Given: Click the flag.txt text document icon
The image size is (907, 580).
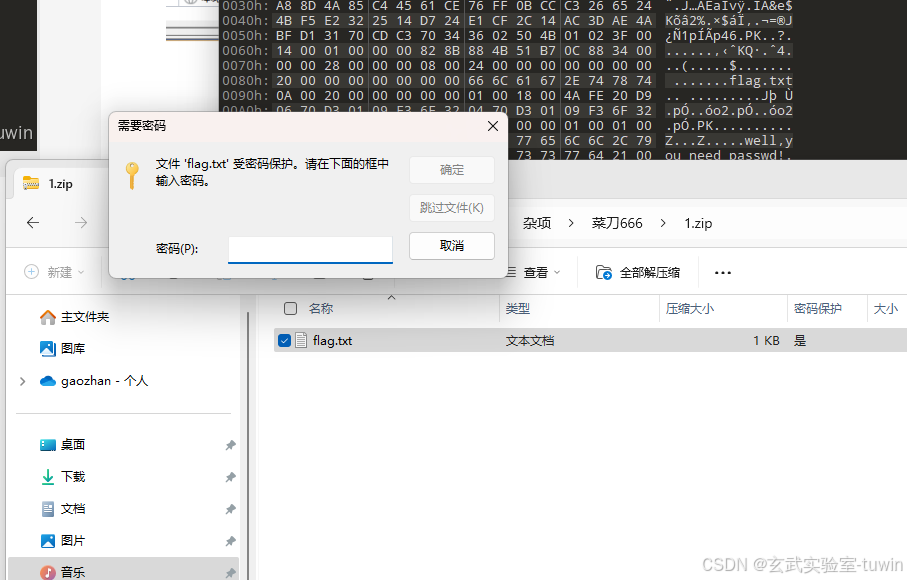Looking at the screenshot, I should (301, 341).
